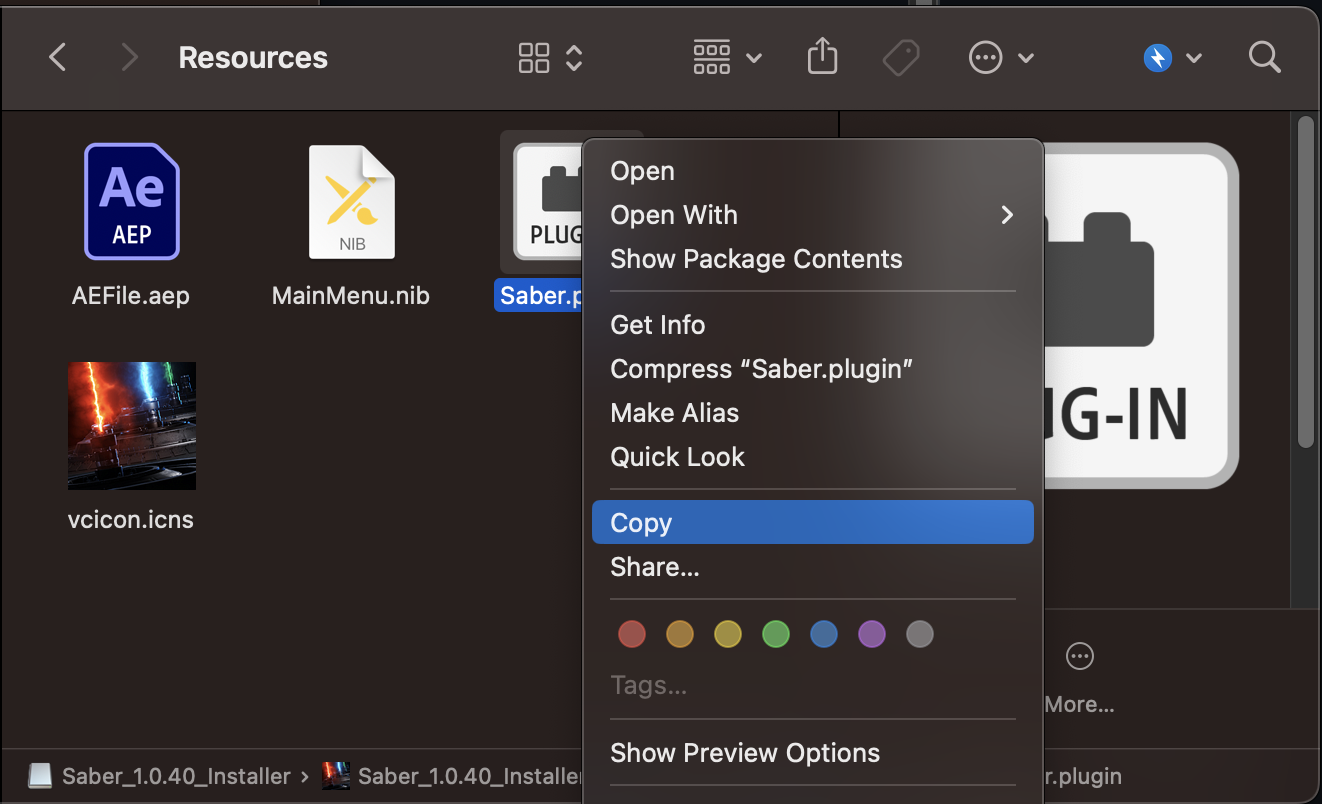Choose Copy in the context menu
Screen dimensions: 1322x804
(x=813, y=522)
